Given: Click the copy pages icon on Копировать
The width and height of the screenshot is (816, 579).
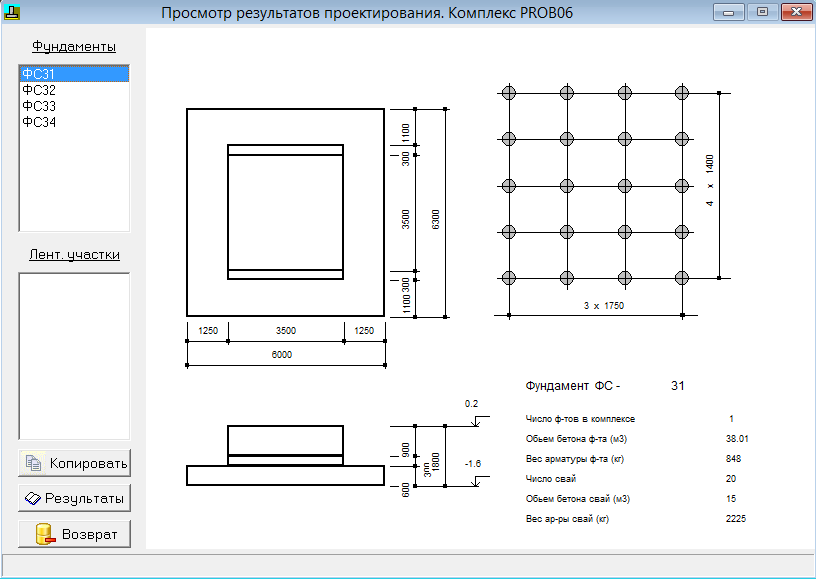Looking at the screenshot, I should coord(33,463).
